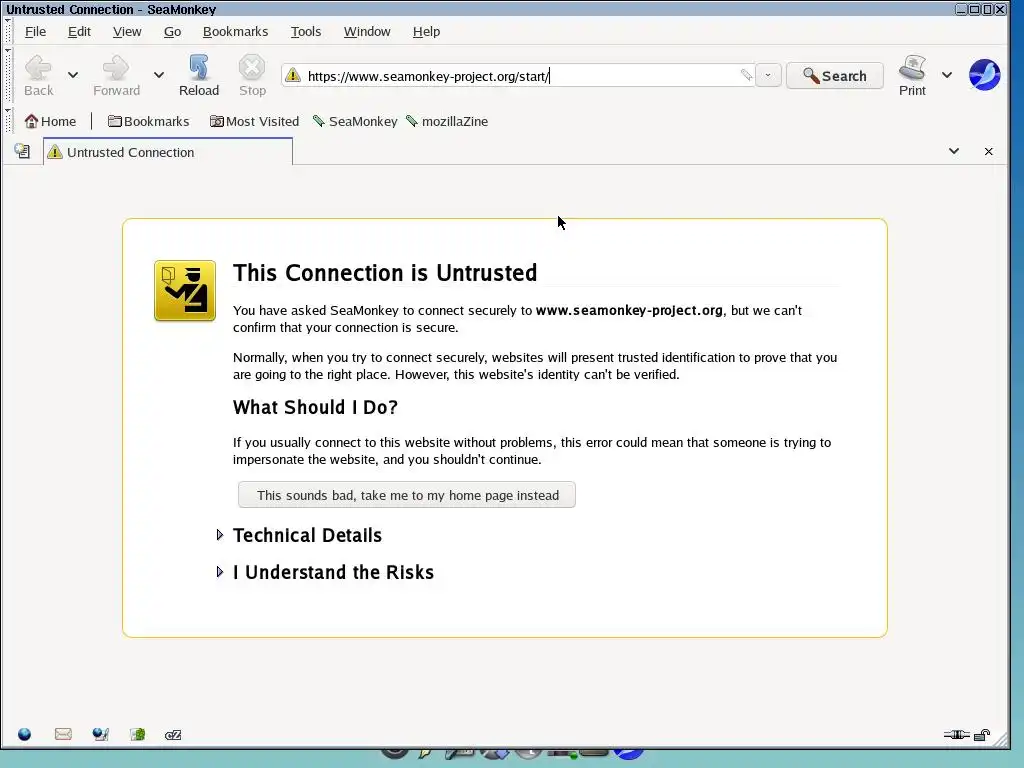Click the bookmark tag icon in URL bar

(x=746, y=75)
